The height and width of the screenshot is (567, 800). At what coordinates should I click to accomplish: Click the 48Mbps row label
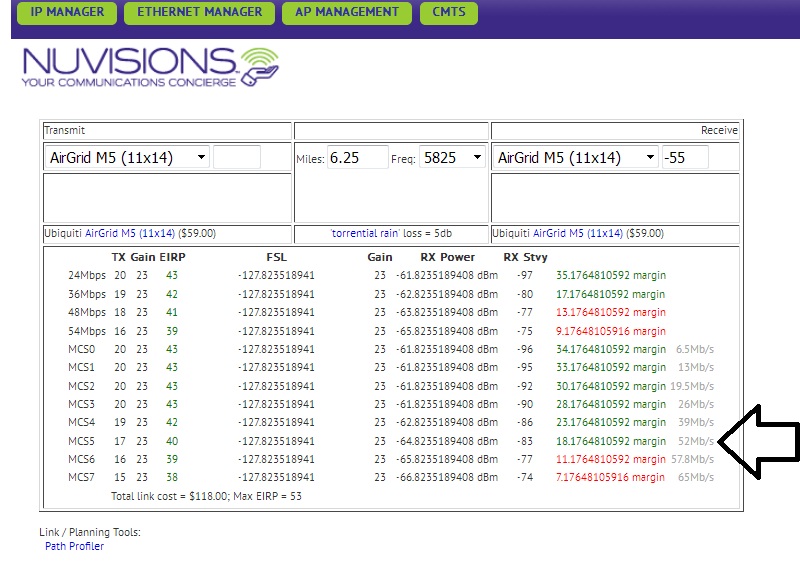pos(87,312)
